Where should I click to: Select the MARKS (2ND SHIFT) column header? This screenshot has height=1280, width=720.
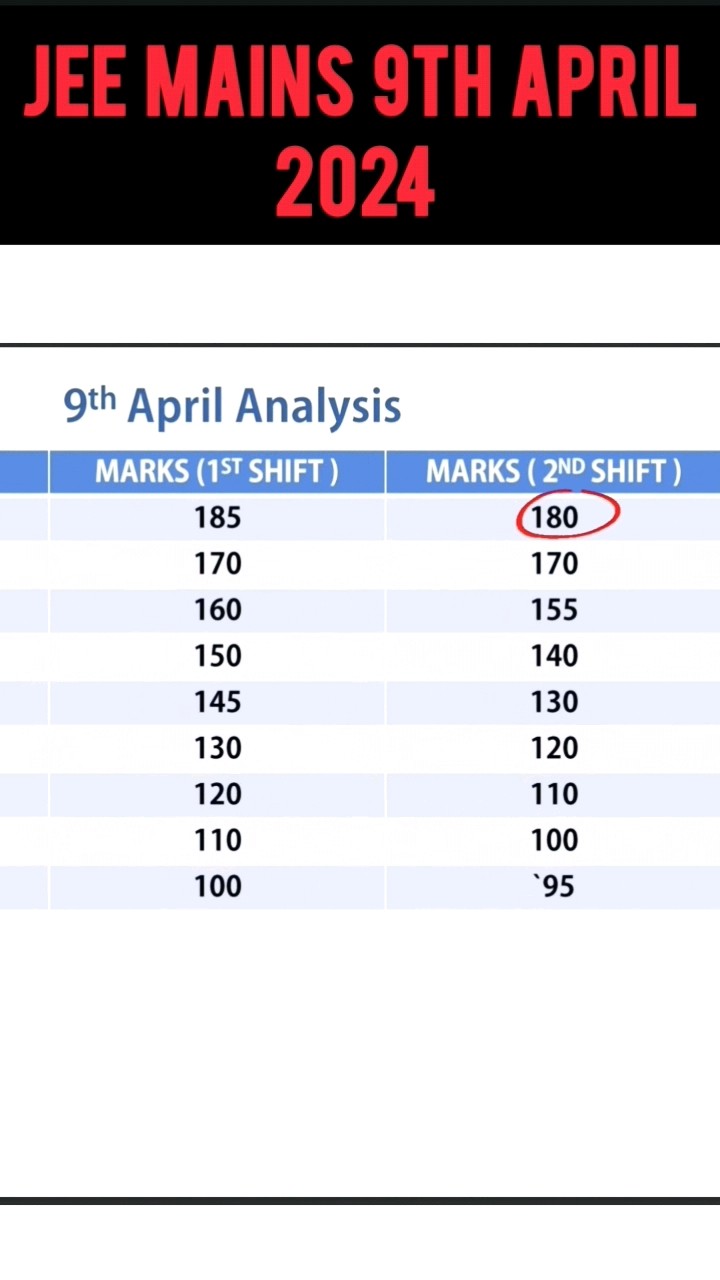pyautogui.click(x=554, y=472)
